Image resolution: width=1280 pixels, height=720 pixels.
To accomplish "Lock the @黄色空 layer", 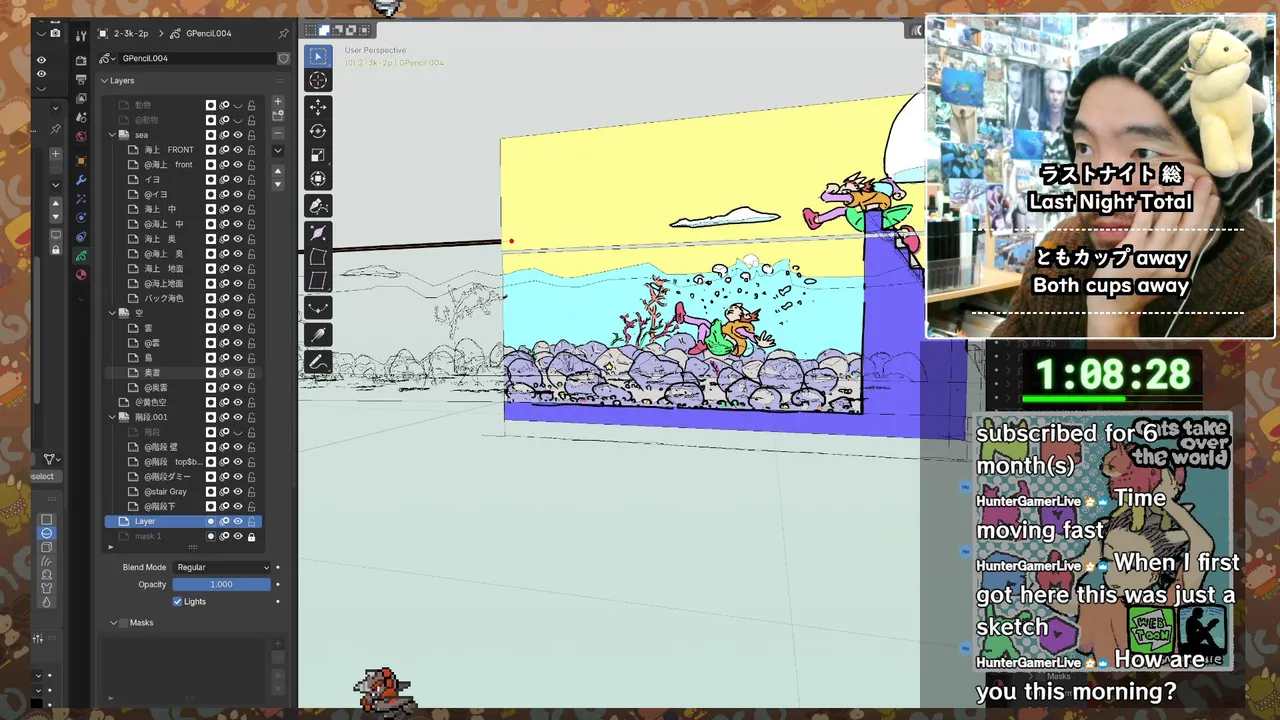I will pyautogui.click(x=251, y=402).
